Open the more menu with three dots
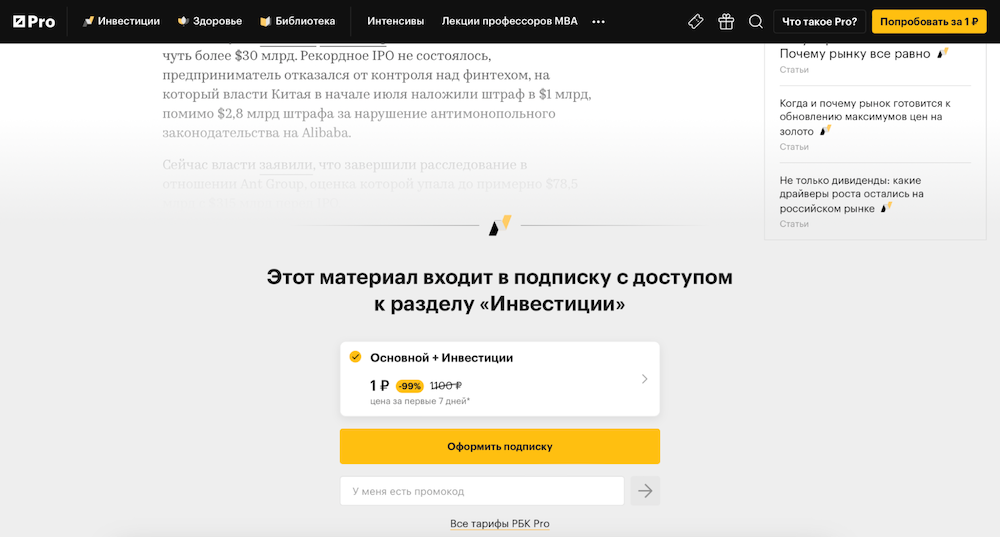 598,22
